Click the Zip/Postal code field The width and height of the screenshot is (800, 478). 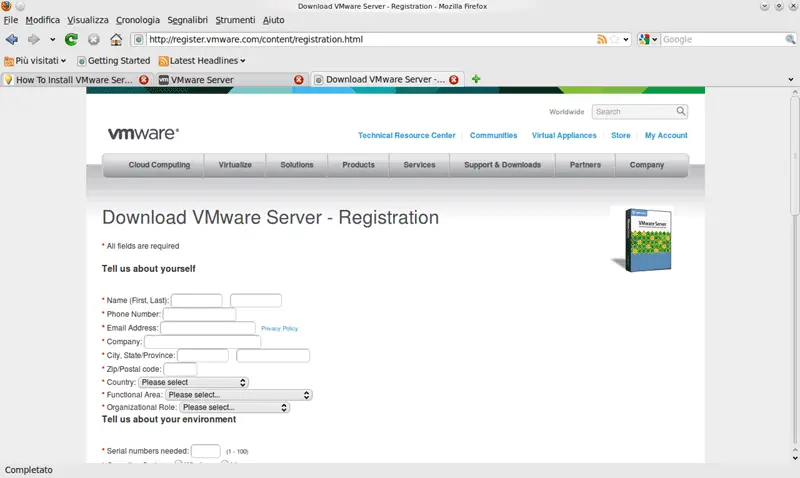pyautogui.click(x=180, y=369)
